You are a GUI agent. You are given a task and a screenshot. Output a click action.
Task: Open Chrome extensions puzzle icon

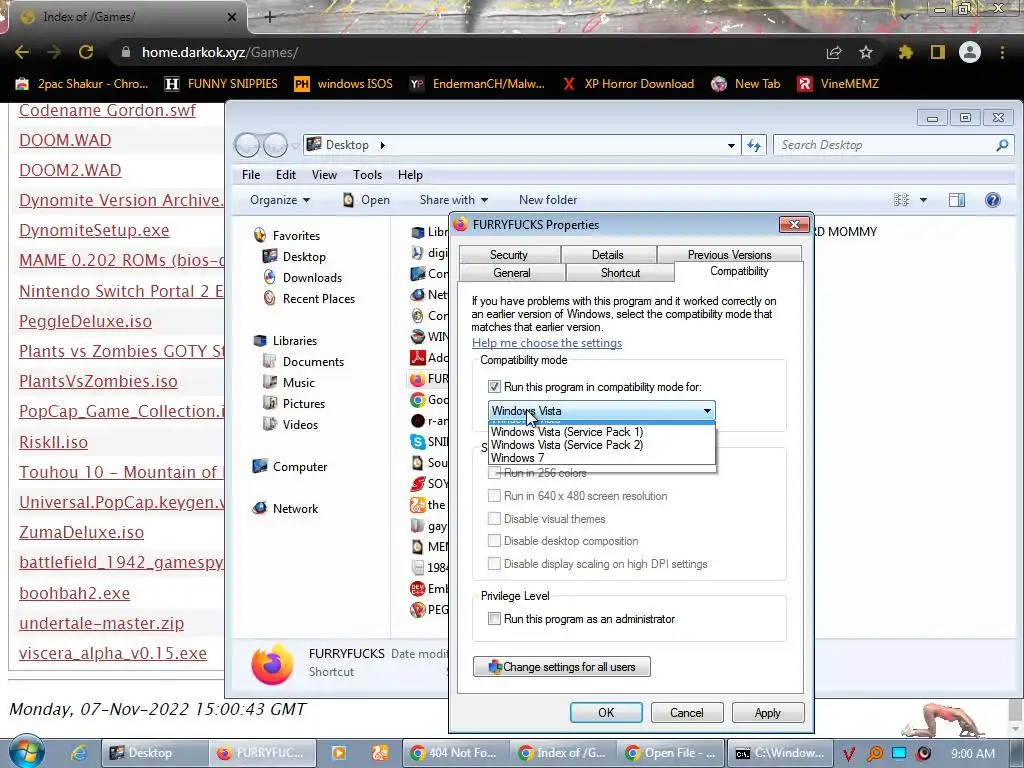point(905,52)
